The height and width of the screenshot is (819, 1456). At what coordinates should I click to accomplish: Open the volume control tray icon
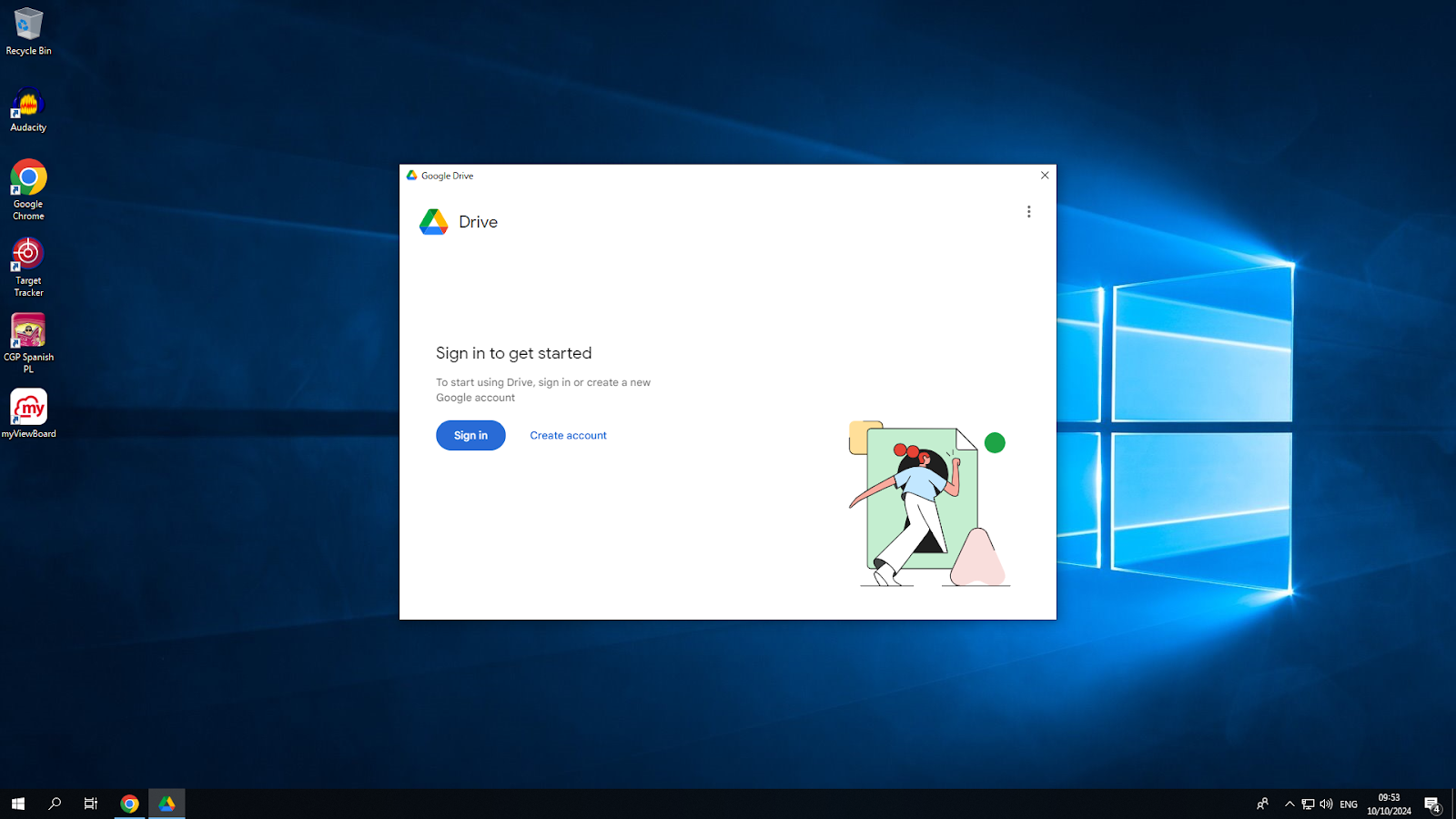pyautogui.click(x=1326, y=804)
